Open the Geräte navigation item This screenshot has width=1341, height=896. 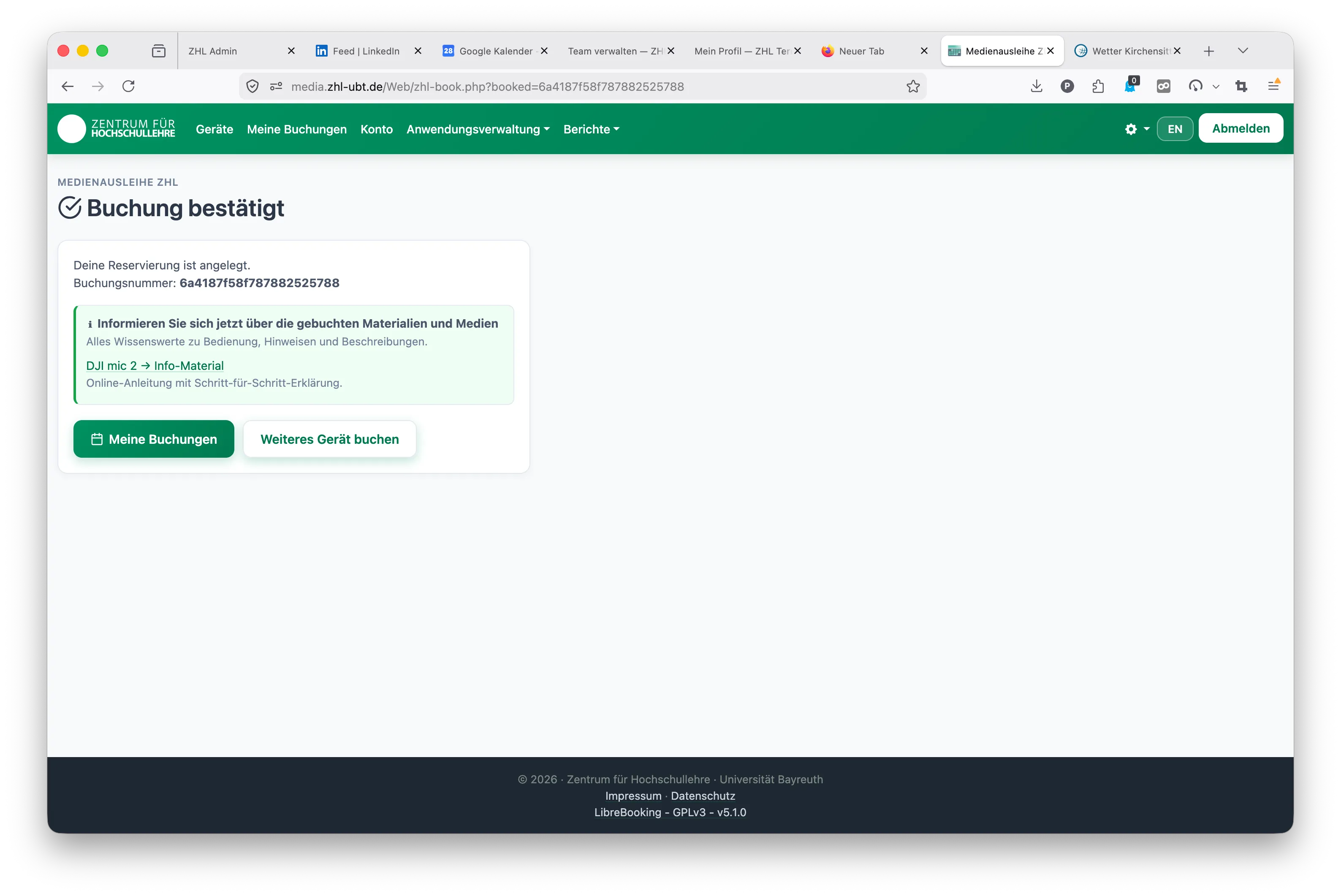[x=214, y=129]
